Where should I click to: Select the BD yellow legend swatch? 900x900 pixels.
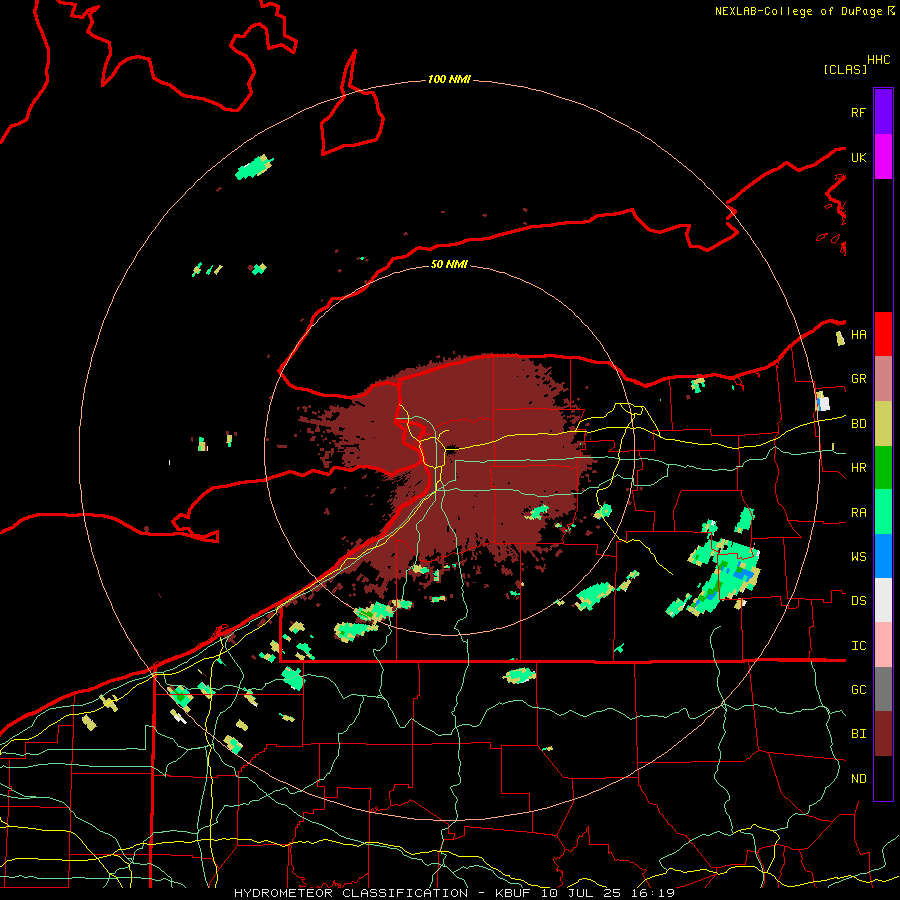click(x=883, y=424)
